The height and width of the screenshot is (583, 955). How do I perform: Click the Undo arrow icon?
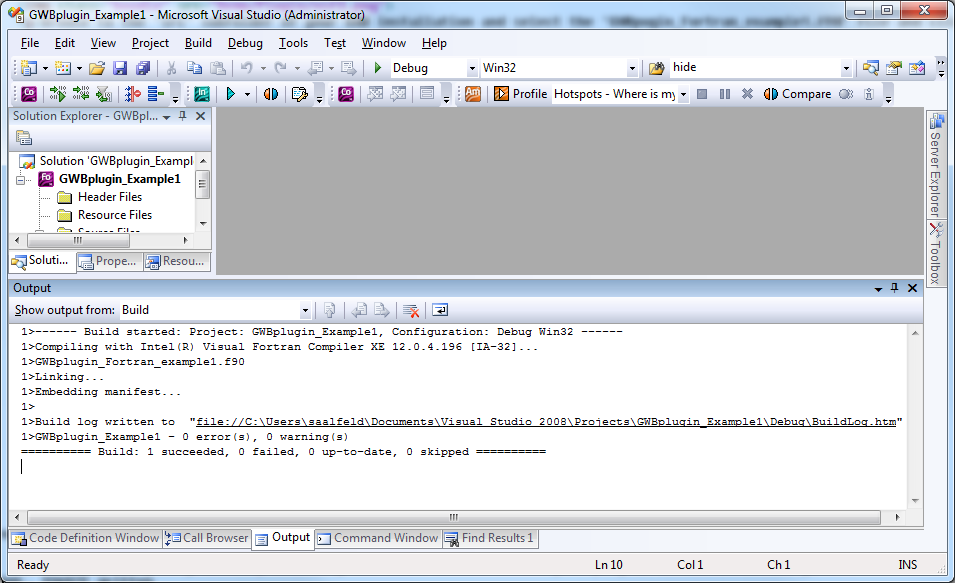click(247, 68)
